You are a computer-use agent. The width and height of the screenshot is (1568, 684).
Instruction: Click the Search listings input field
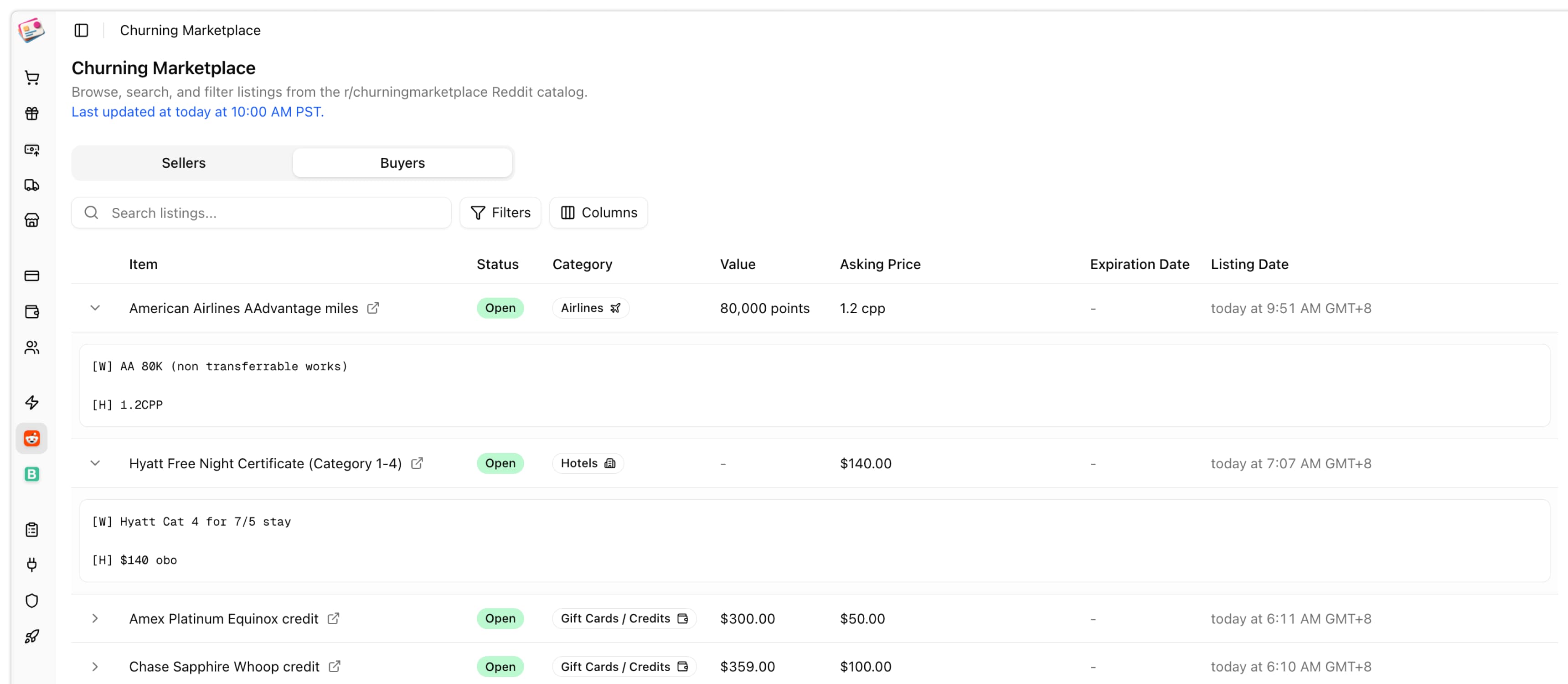point(261,212)
